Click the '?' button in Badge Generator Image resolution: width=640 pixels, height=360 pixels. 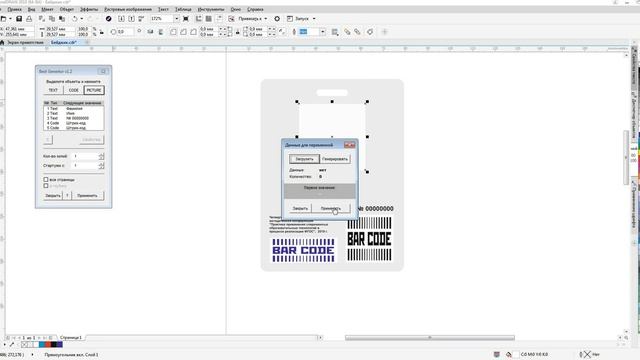click(x=67, y=196)
